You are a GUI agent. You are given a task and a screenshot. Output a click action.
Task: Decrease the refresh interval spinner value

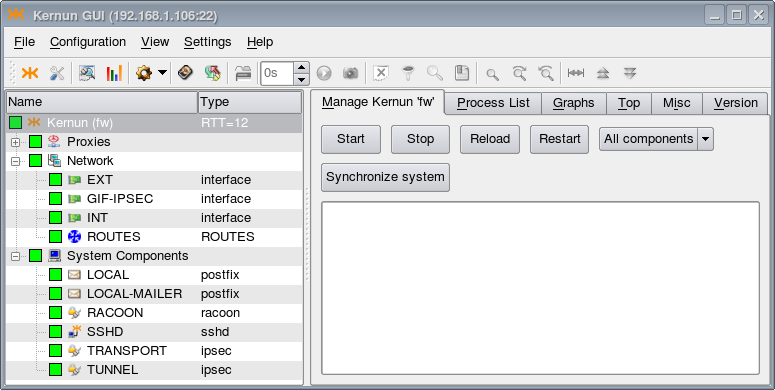301,79
